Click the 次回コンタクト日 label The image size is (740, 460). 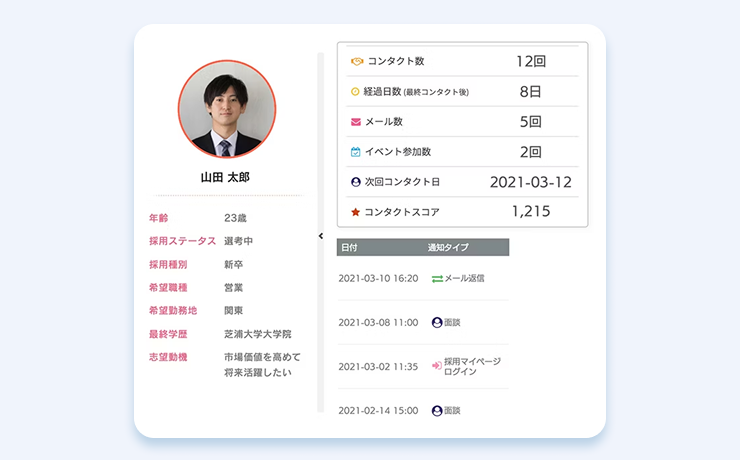click(x=402, y=182)
